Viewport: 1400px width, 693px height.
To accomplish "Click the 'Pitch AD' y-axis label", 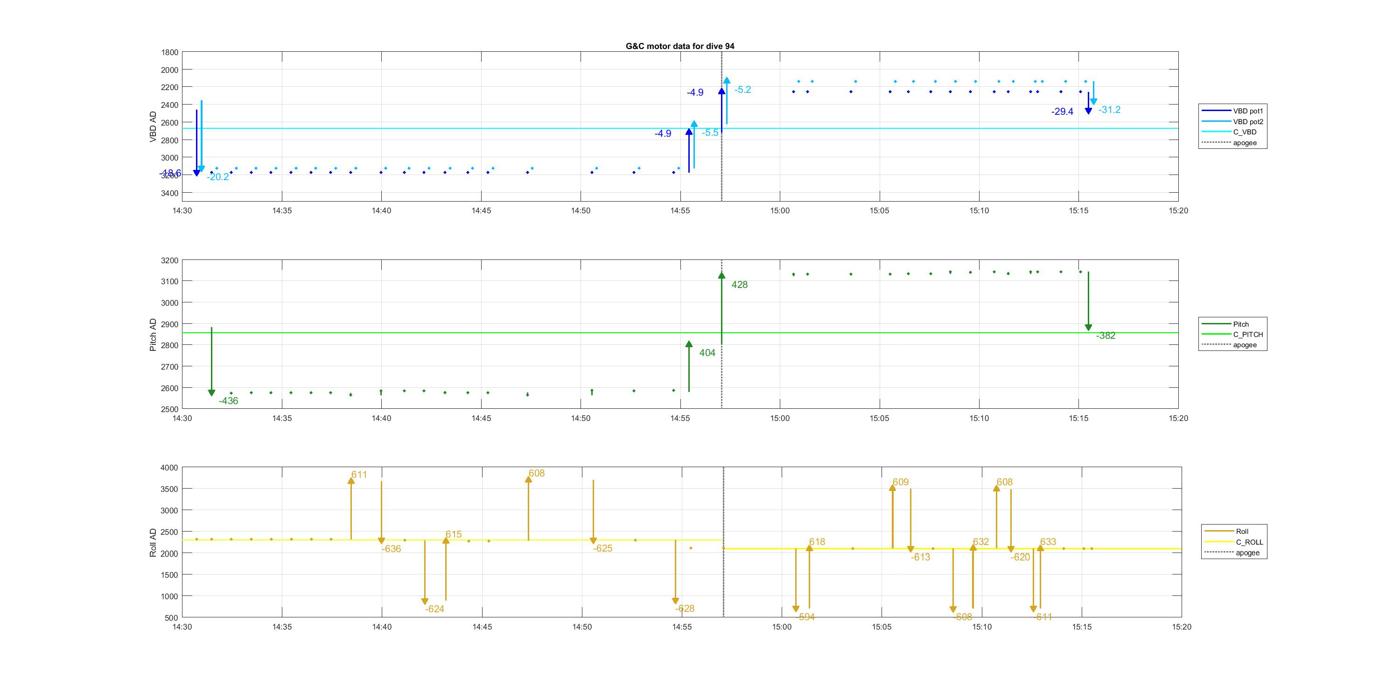I will [x=154, y=334].
